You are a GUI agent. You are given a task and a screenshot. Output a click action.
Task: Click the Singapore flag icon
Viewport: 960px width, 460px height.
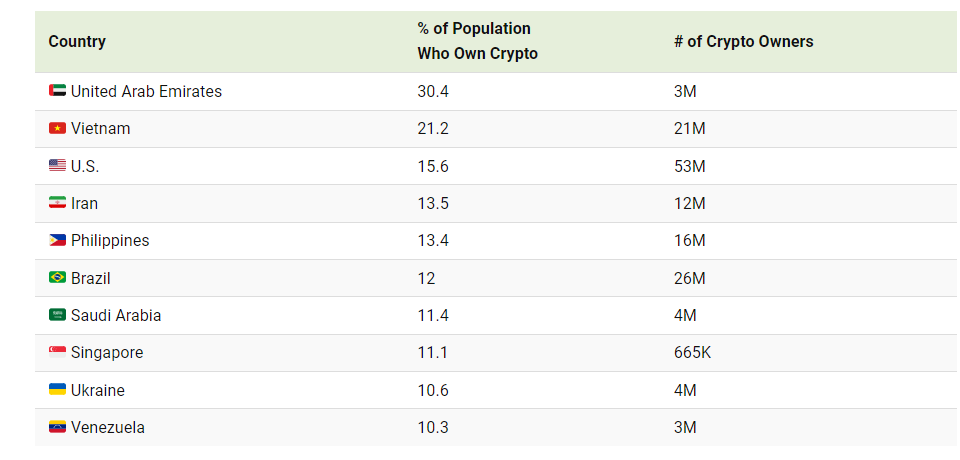click(x=57, y=353)
